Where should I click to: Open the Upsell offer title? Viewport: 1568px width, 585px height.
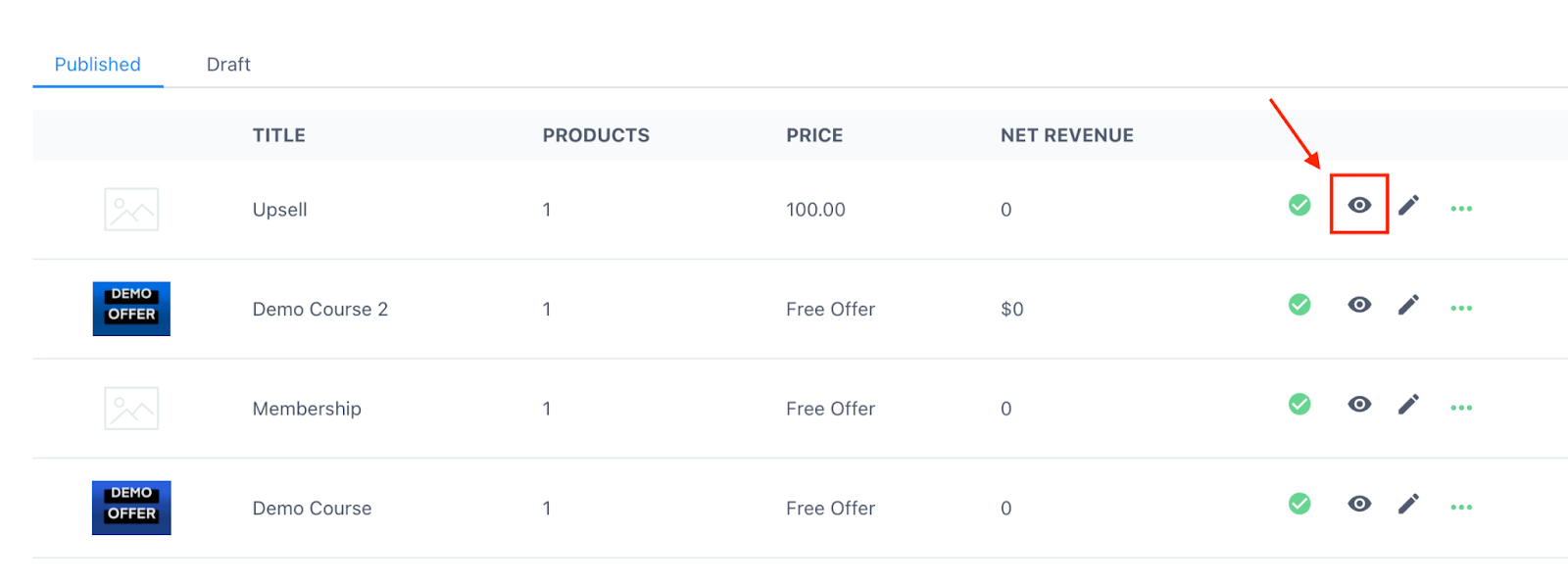[x=280, y=210]
